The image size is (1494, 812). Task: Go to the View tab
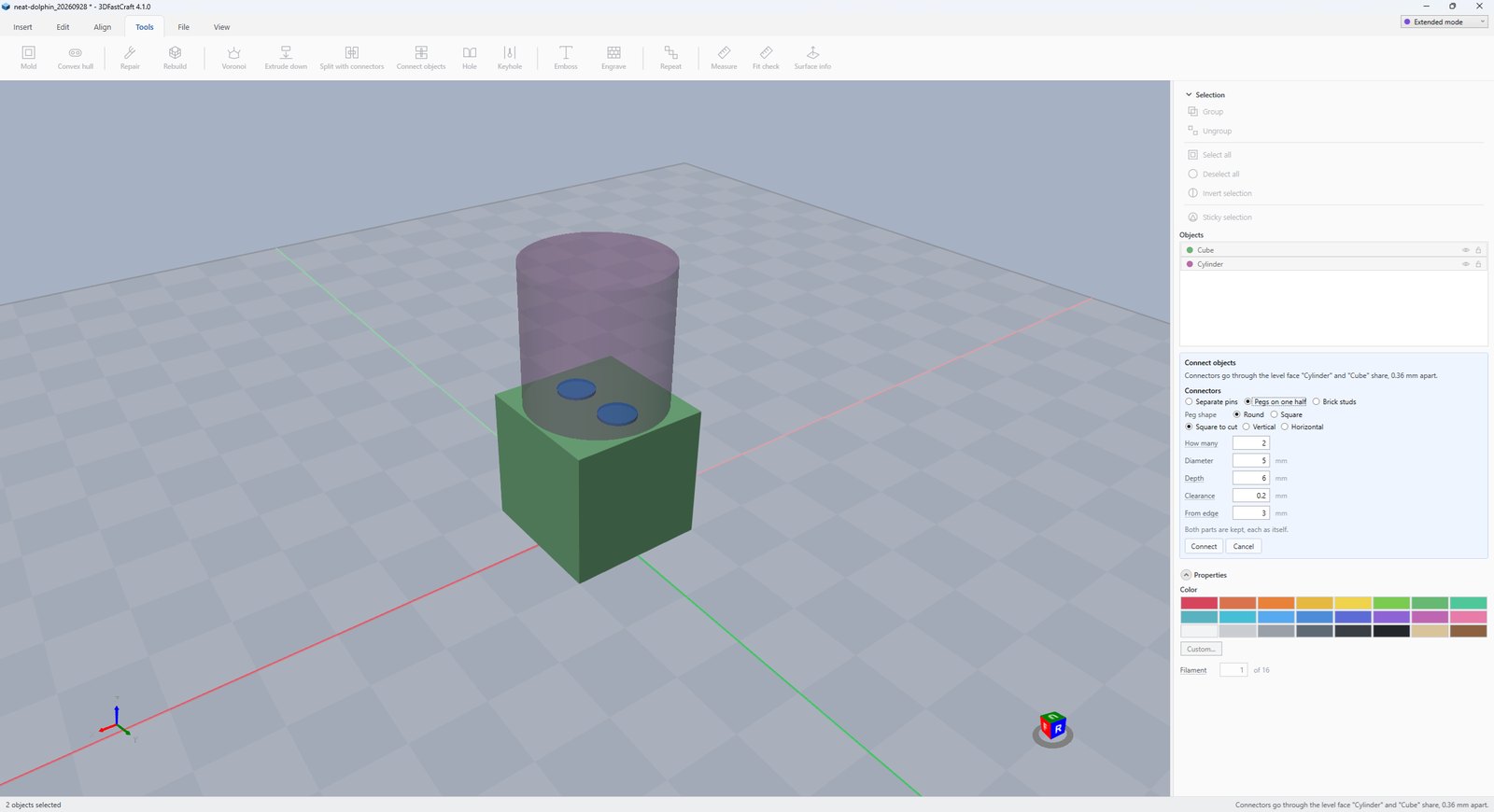click(x=221, y=27)
